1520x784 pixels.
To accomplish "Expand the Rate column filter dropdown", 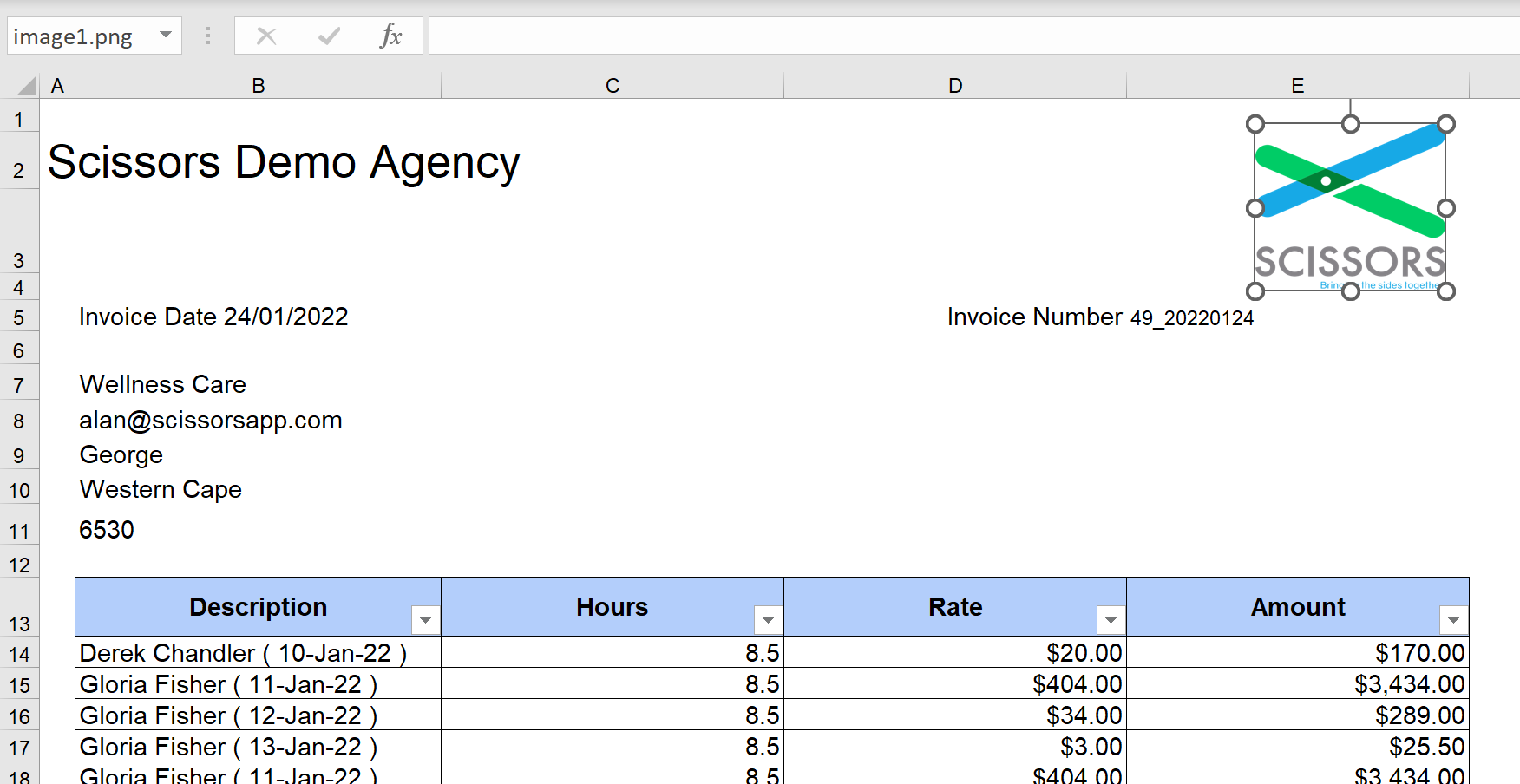I will click(1111, 620).
